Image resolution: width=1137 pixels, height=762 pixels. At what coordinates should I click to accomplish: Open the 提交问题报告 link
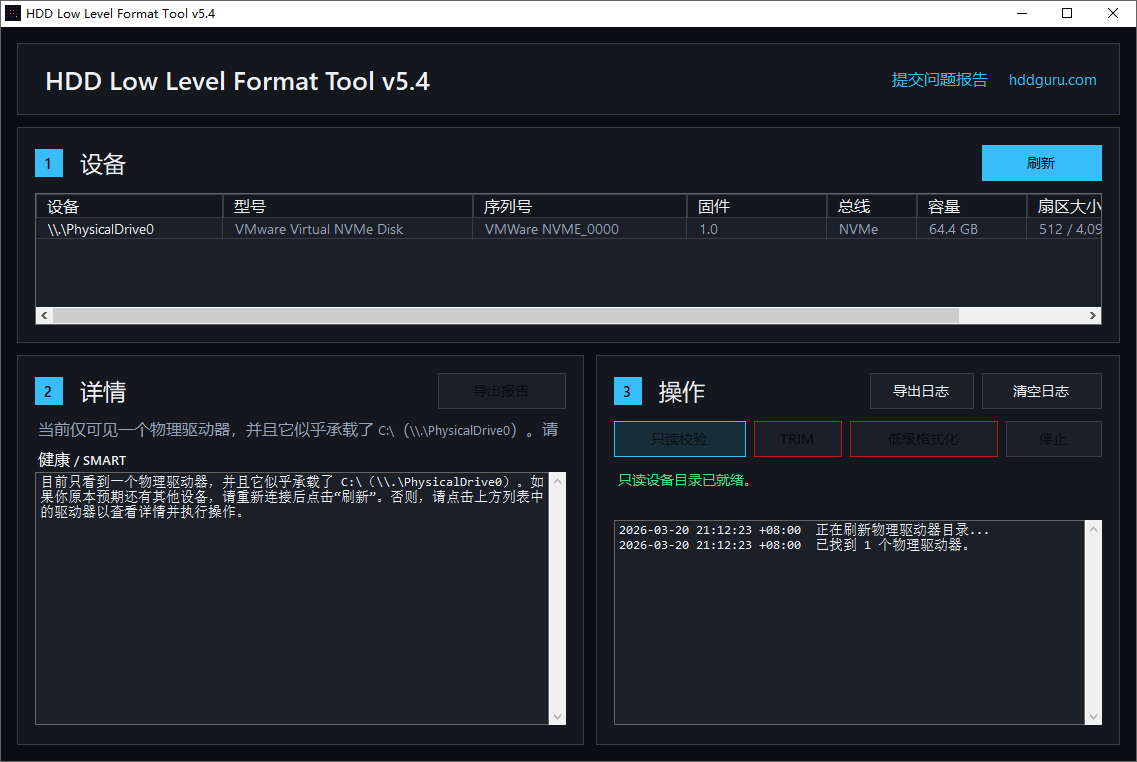[938, 80]
